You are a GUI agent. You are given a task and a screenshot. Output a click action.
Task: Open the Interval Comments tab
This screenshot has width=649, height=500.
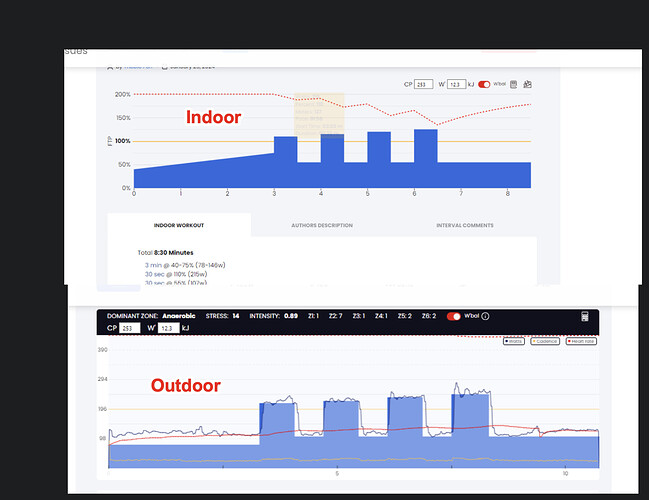click(x=465, y=225)
